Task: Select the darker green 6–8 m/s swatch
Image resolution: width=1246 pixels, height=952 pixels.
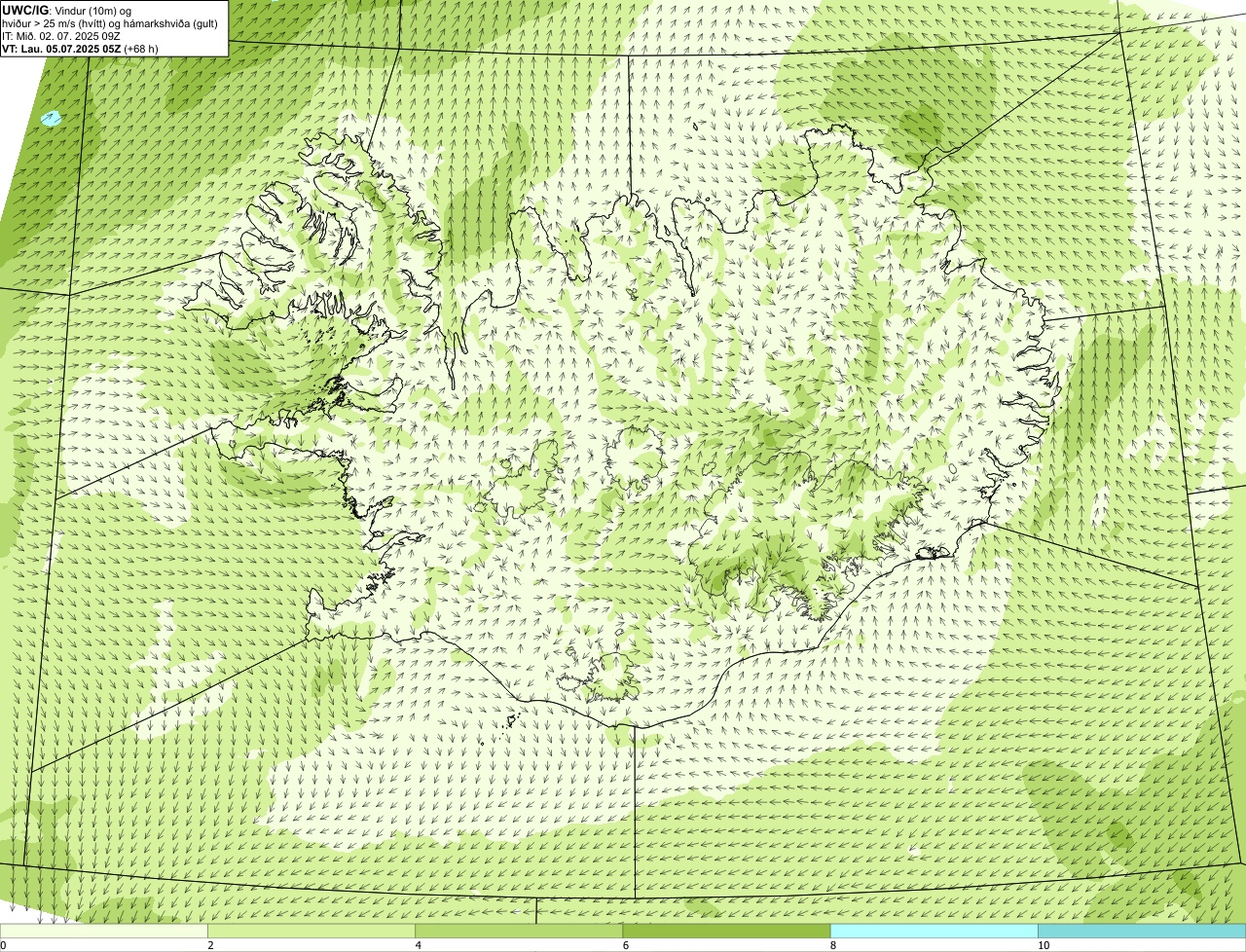Action: [x=726, y=931]
